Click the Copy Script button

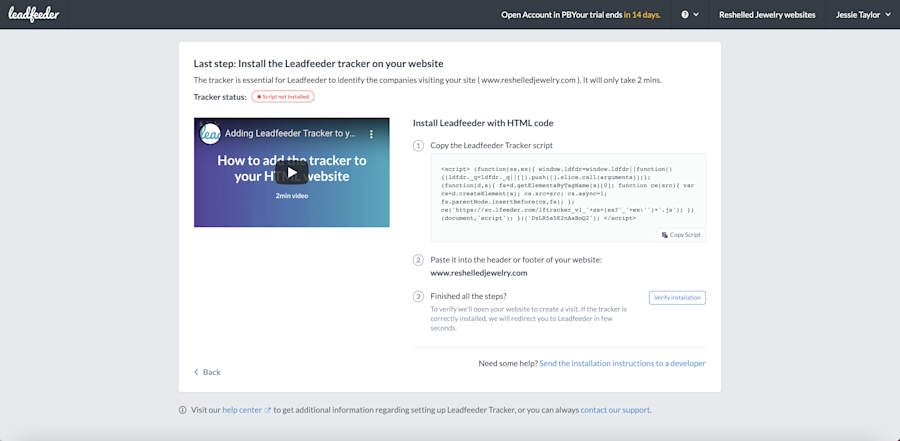[x=681, y=235]
